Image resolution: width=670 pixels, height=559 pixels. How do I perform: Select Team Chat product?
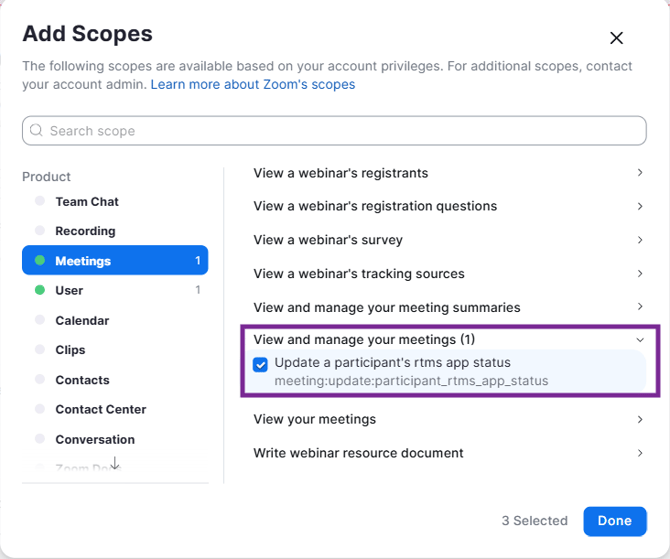pos(87,201)
